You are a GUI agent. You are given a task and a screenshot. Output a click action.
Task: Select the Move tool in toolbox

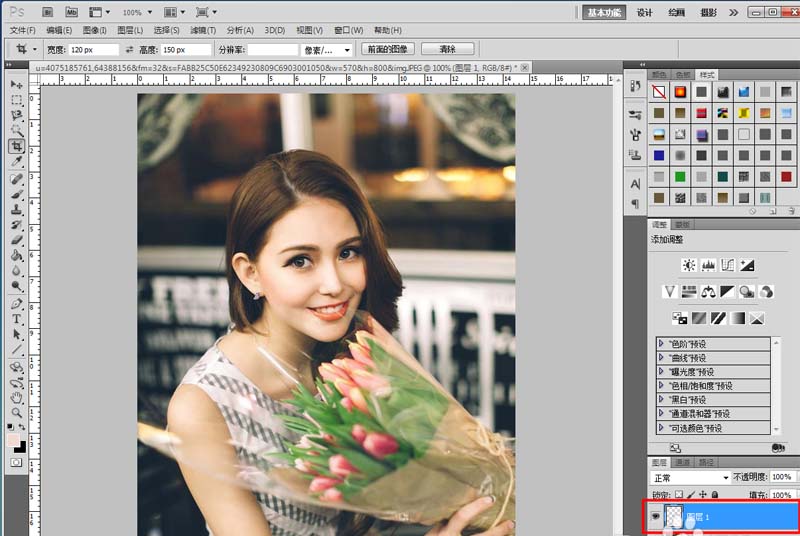click(17, 85)
